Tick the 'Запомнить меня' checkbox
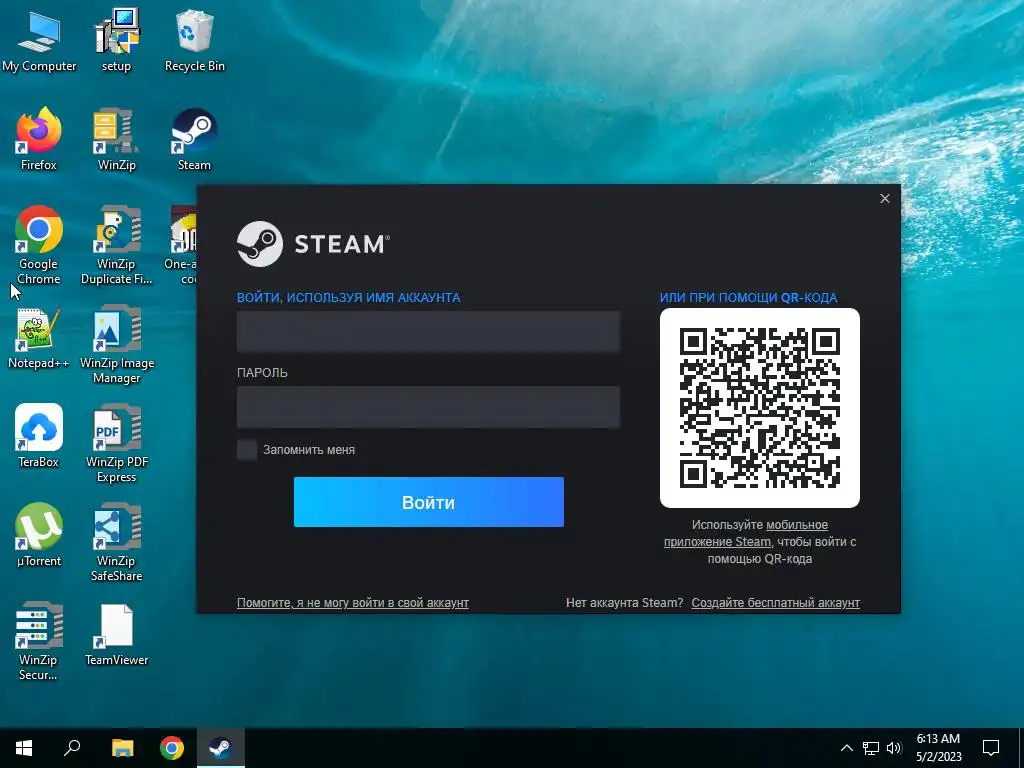Viewport: 1024px width, 768px height. click(x=247, y=450)
